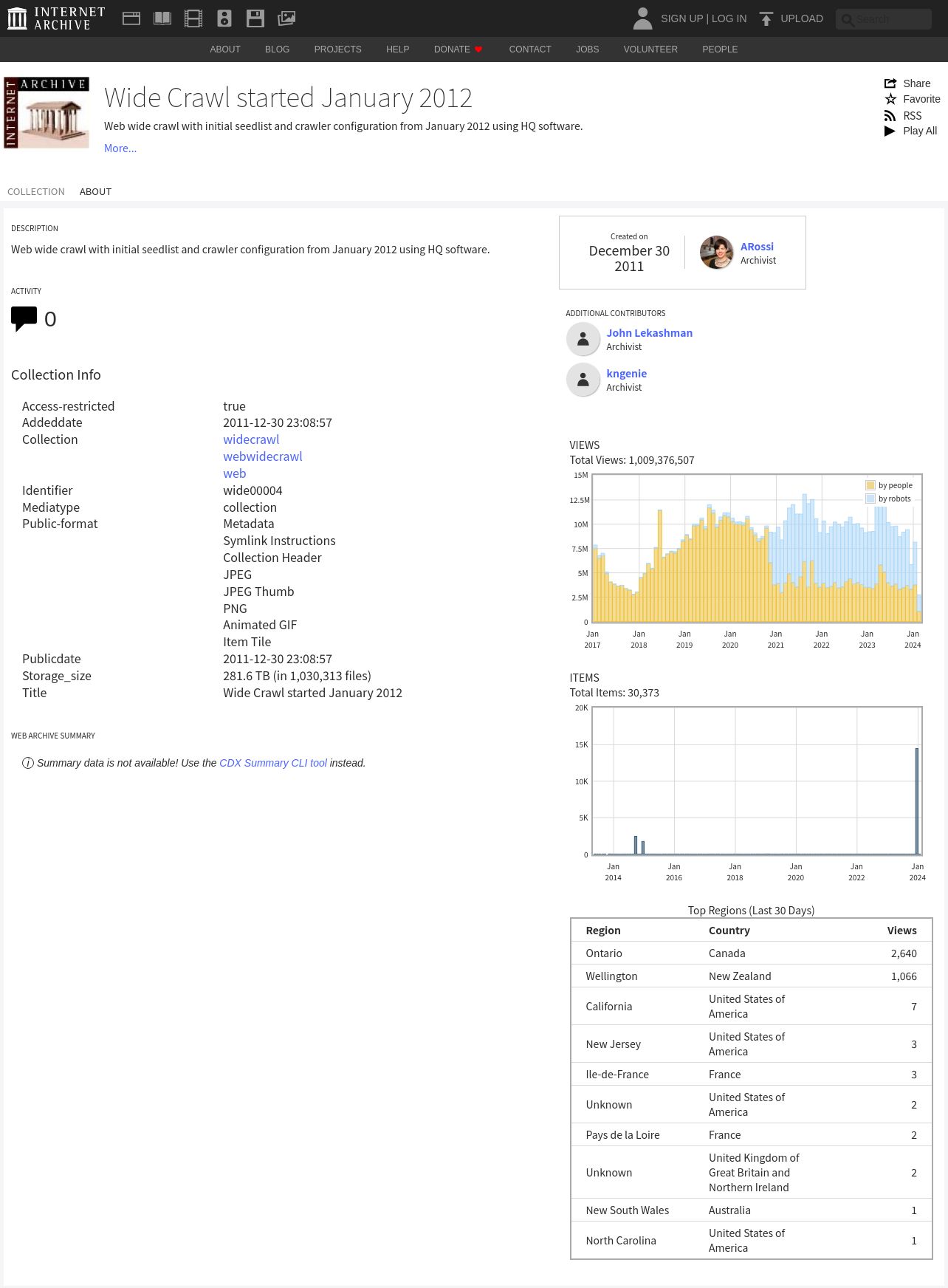Select the Ile-de-France region row

click(x=752, y=1075)
